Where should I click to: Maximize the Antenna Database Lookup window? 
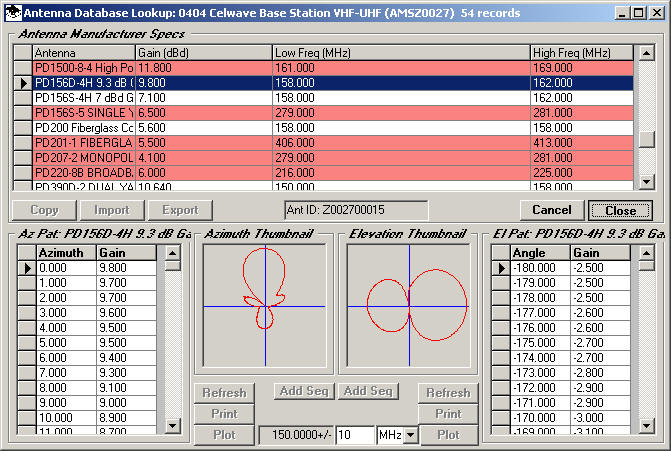click(x=638, y=13)
